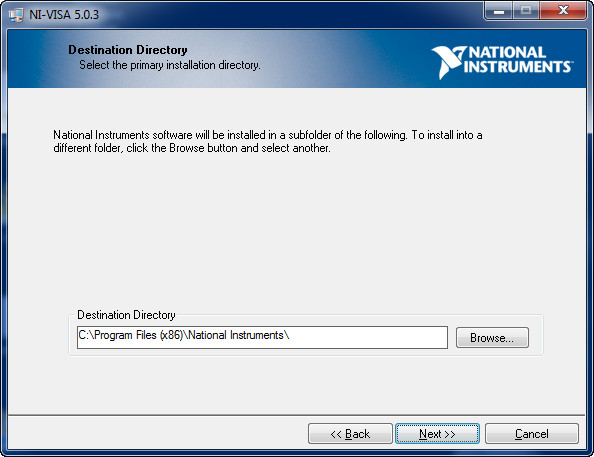
Task: Focus the Destination Directory path field
Action: pos(262,337)
